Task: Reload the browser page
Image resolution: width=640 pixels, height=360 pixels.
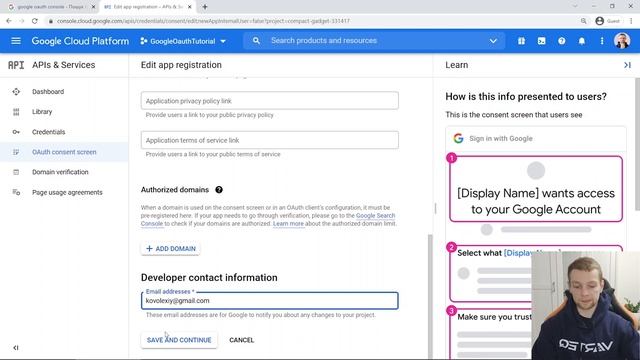Action: [35, 21]
